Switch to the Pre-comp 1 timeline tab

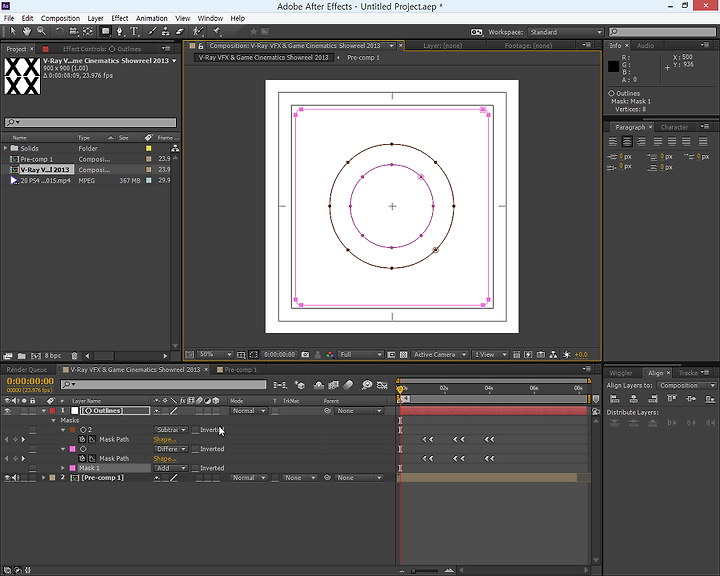(x=241, y=369)
